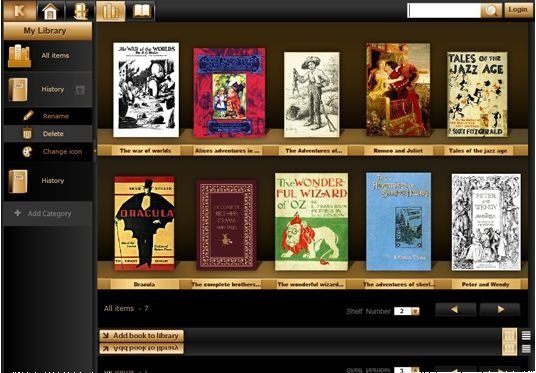Select the first History category with dropdown
Screen dimensions: 536x373
pos(48,90)
